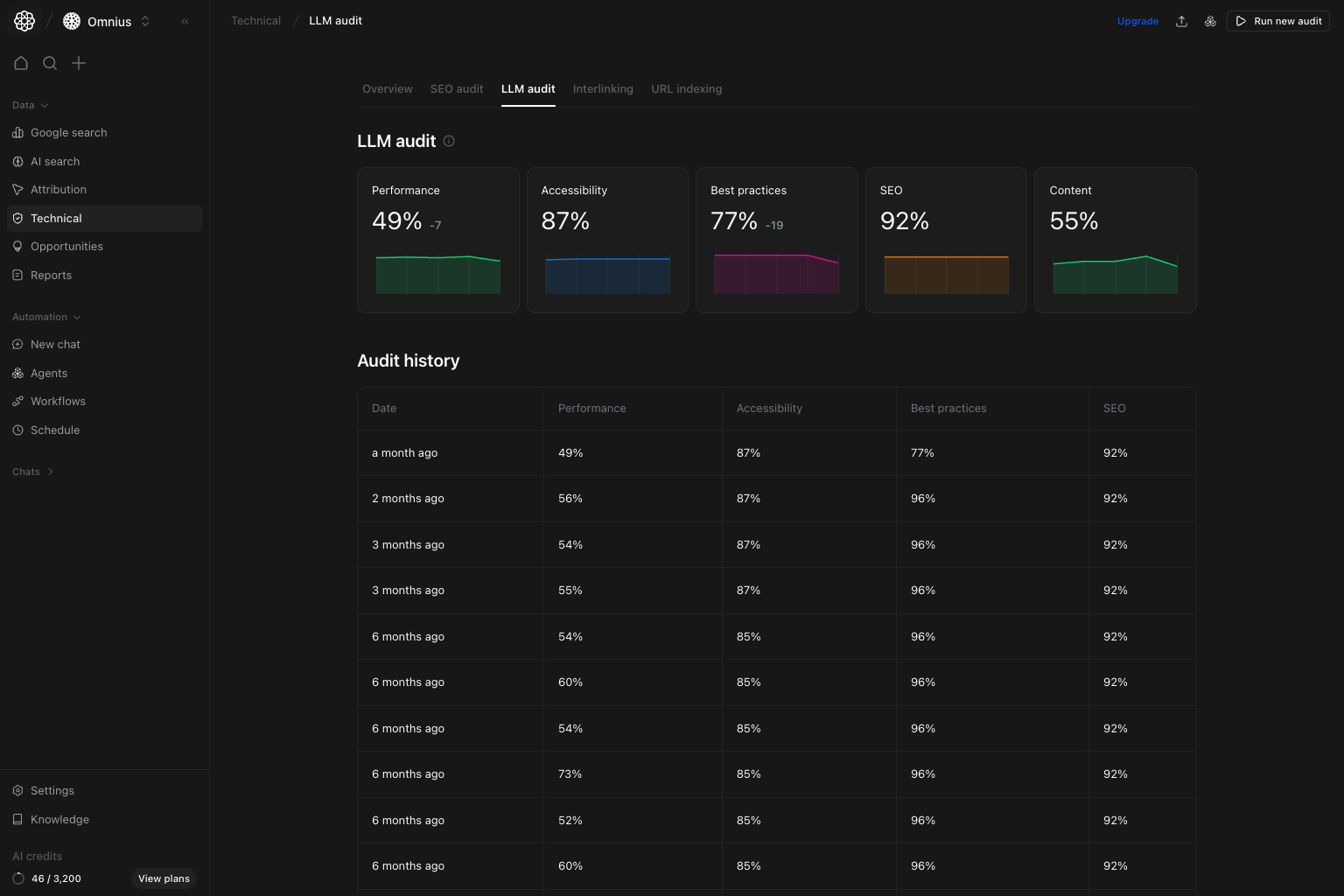Open the Workflows section

[58, 401]
